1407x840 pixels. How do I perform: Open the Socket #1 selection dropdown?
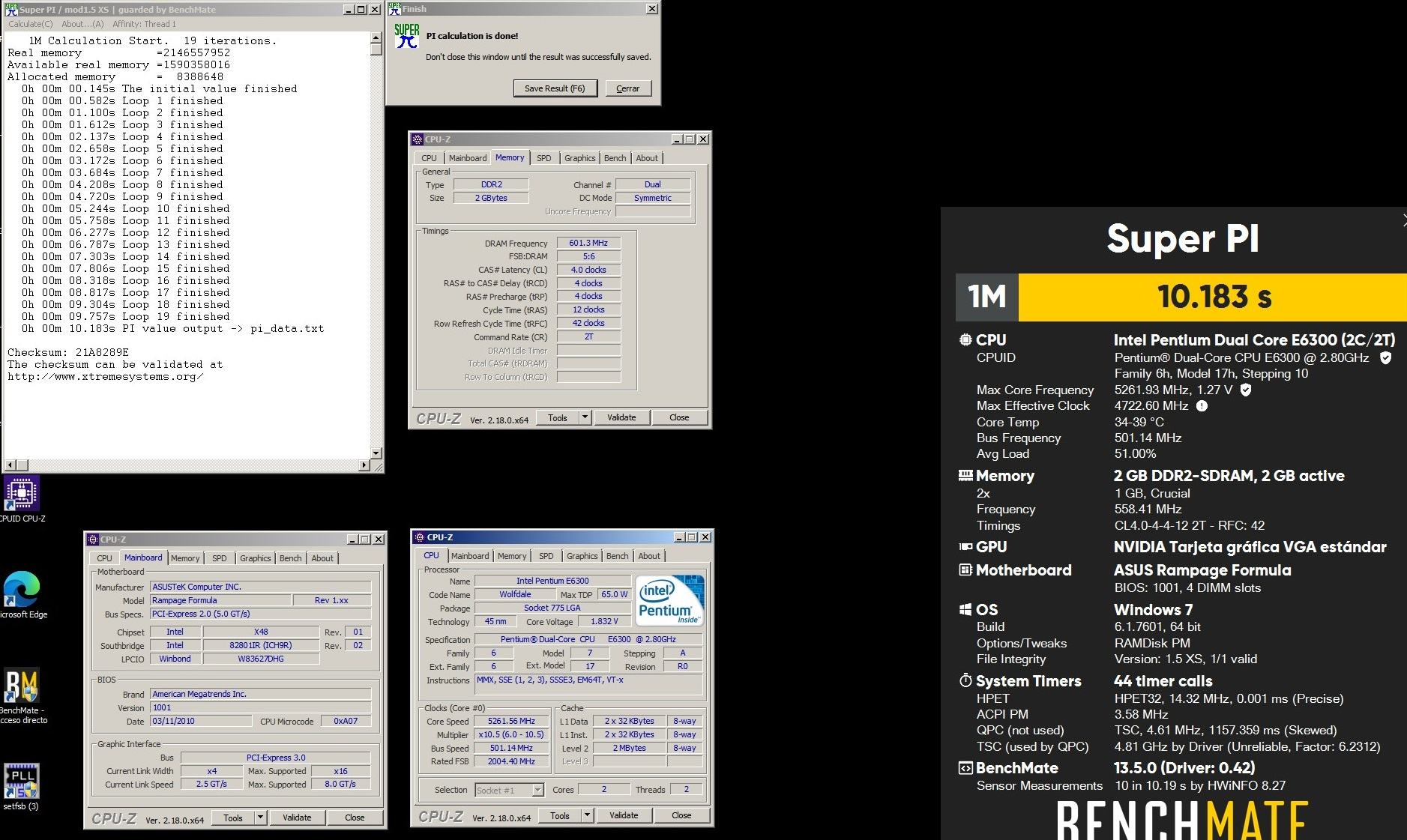click(x=537, y=790)
